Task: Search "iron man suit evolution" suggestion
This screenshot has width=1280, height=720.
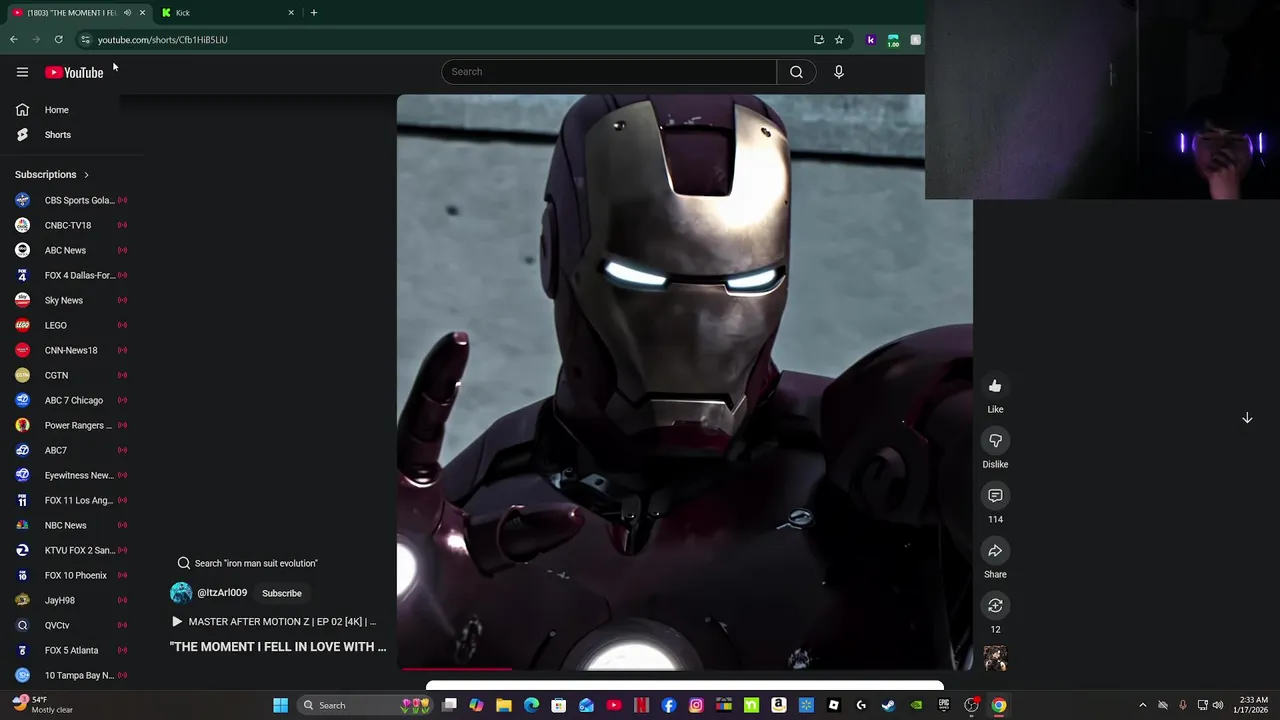Action: (x=247, y=563)
